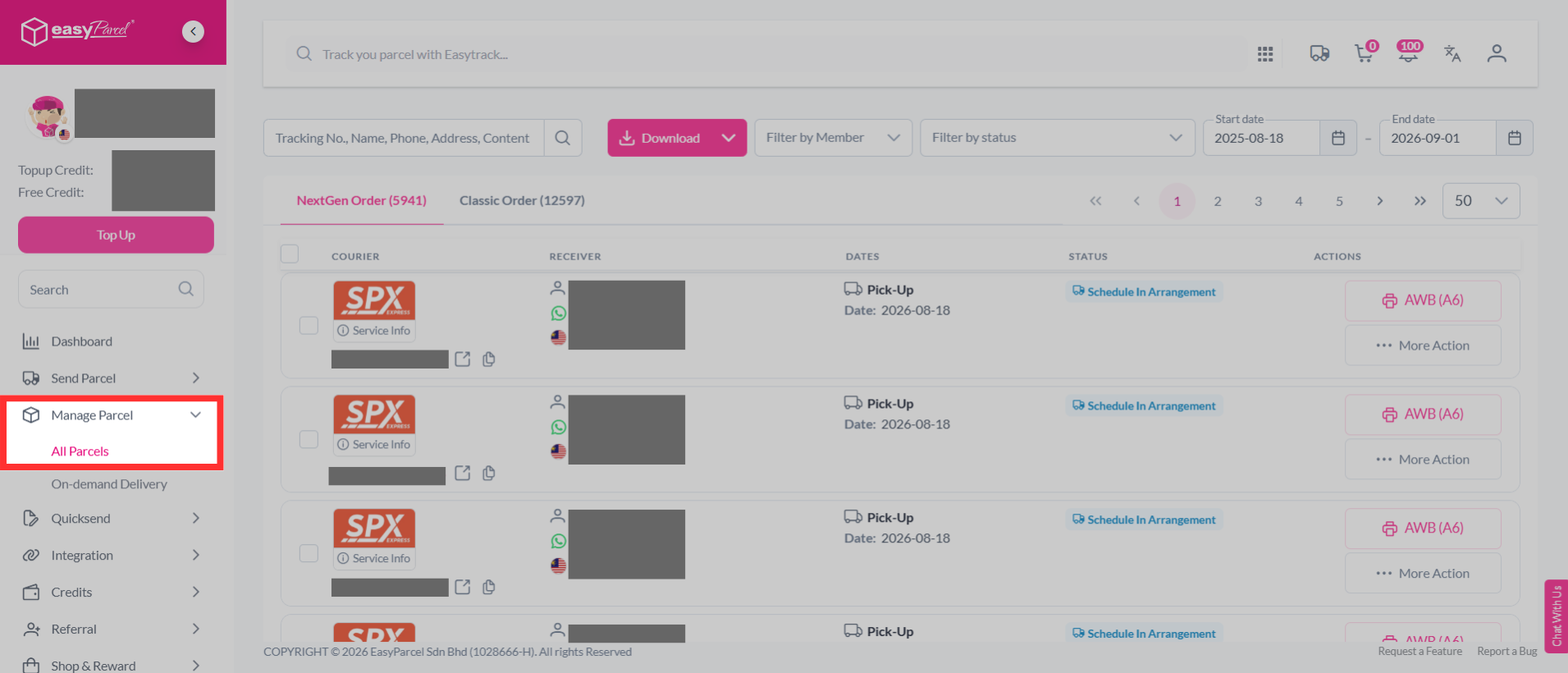Image resolution: width=1568 pixels, height=673 pixels.
Task: Open Service Info of first SPX parcel
Action: [x=374, y=331]
